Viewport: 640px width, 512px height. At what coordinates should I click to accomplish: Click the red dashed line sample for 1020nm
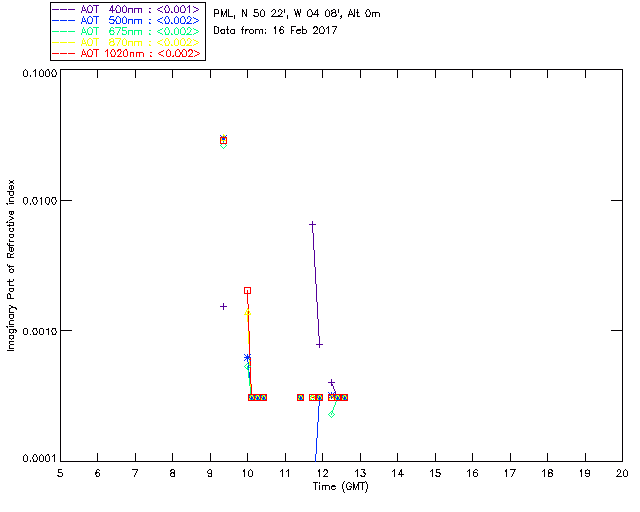point(64,53)
